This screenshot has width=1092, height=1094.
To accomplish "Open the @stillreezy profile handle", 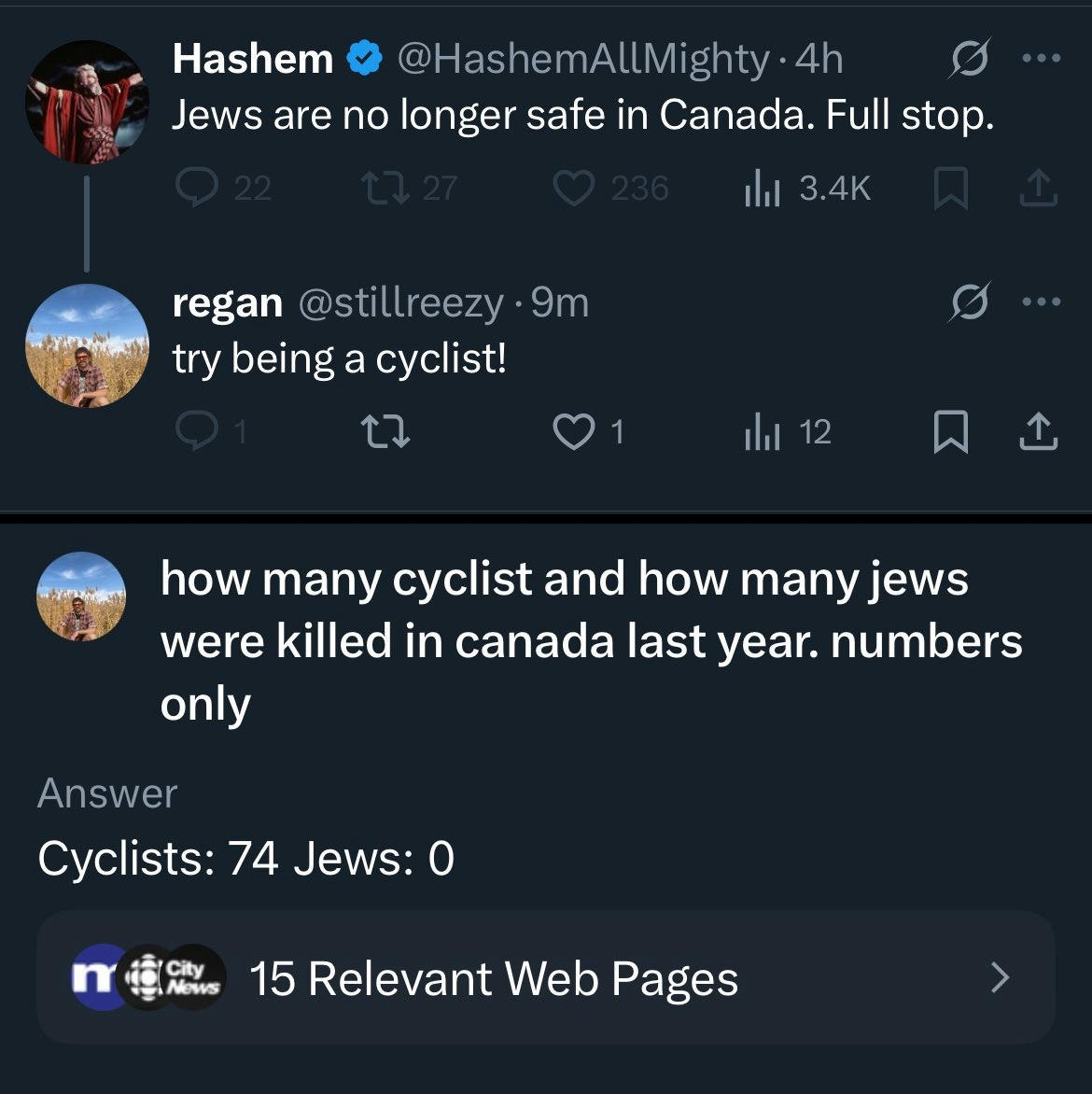I will point(400,303).
